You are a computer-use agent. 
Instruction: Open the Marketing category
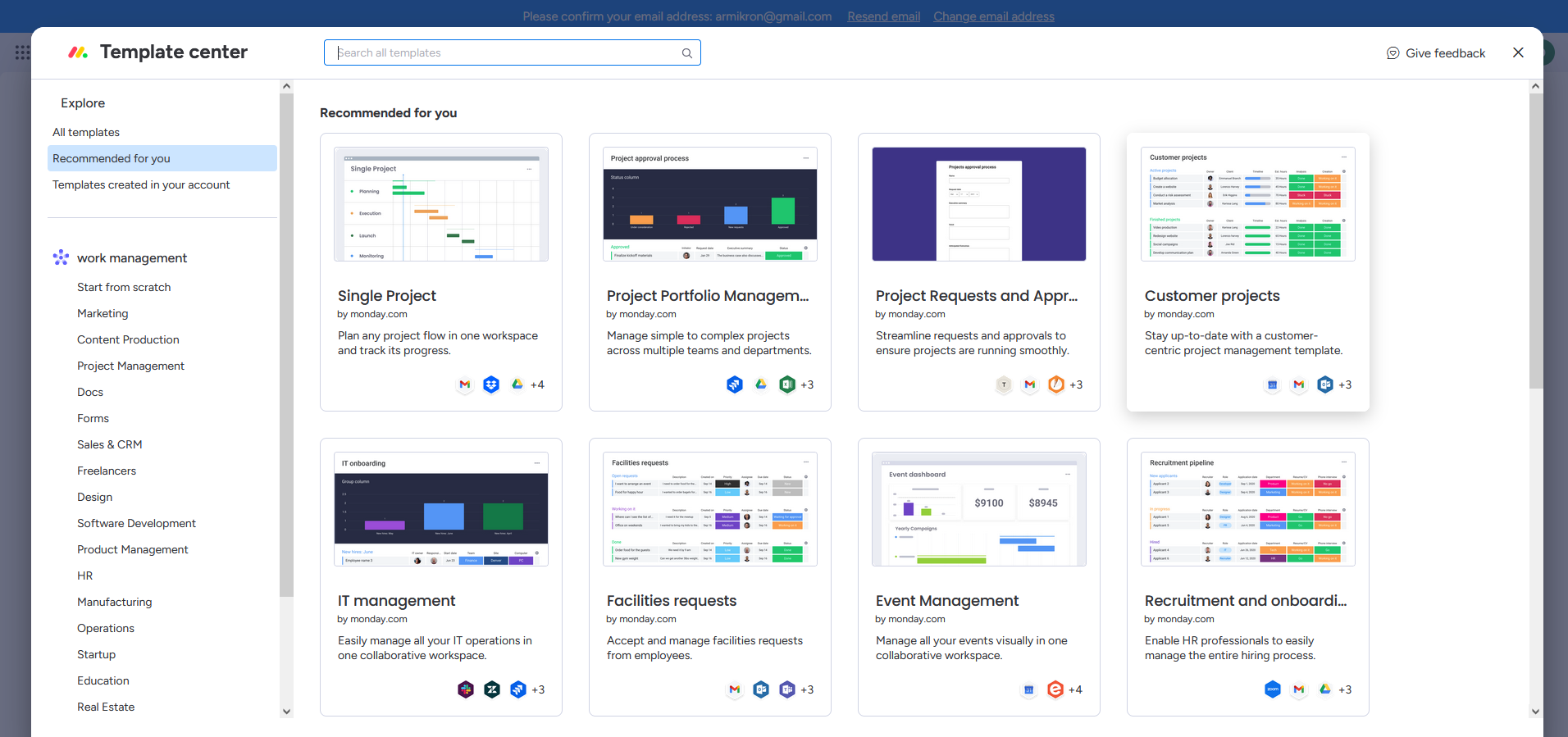point(103,313)
